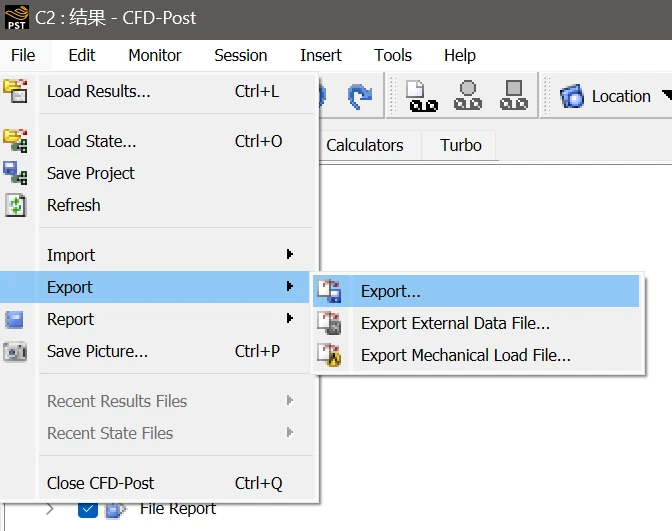672x531 pixels.
Task: Click the Export External Data File icon
Action: coord(329,323)
